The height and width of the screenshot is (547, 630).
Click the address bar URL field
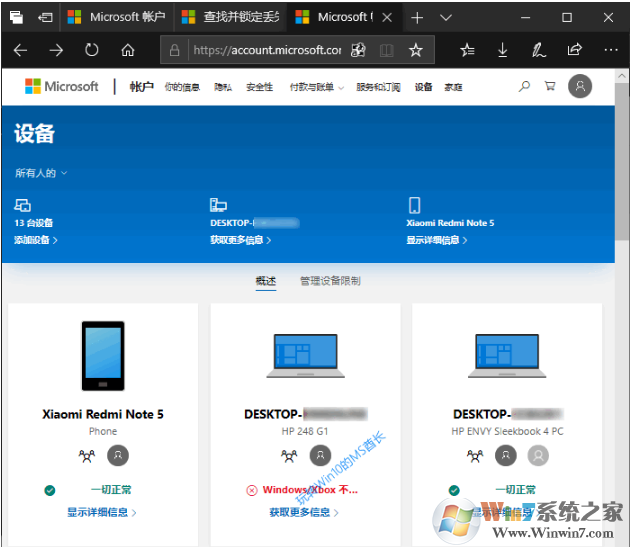(x=267, y=50)
